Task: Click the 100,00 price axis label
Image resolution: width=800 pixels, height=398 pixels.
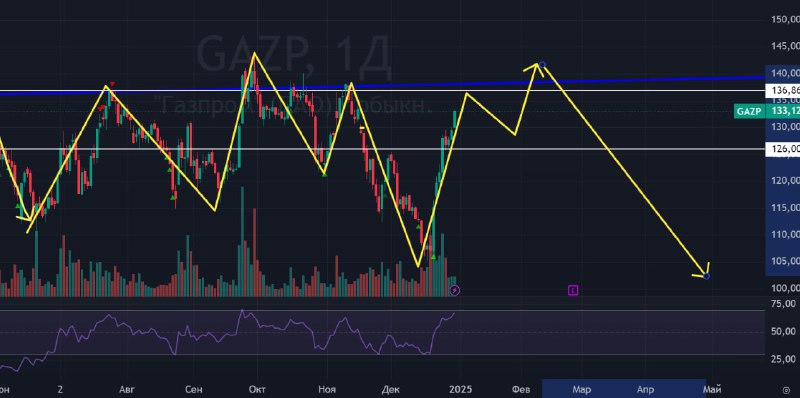Action: [786, 288]
